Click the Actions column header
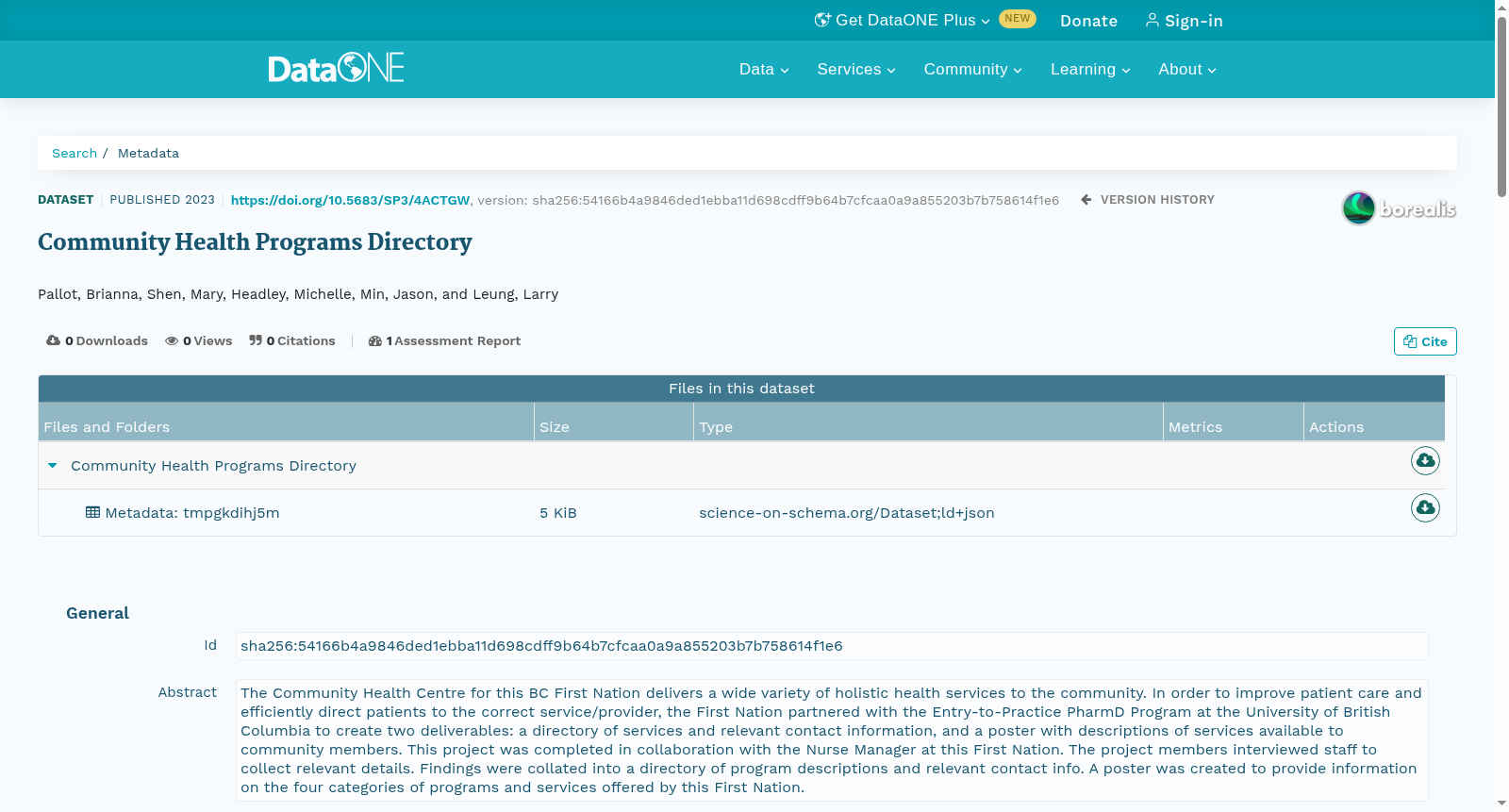Viewport: 1509px width, 812px height. (1374, 423)
